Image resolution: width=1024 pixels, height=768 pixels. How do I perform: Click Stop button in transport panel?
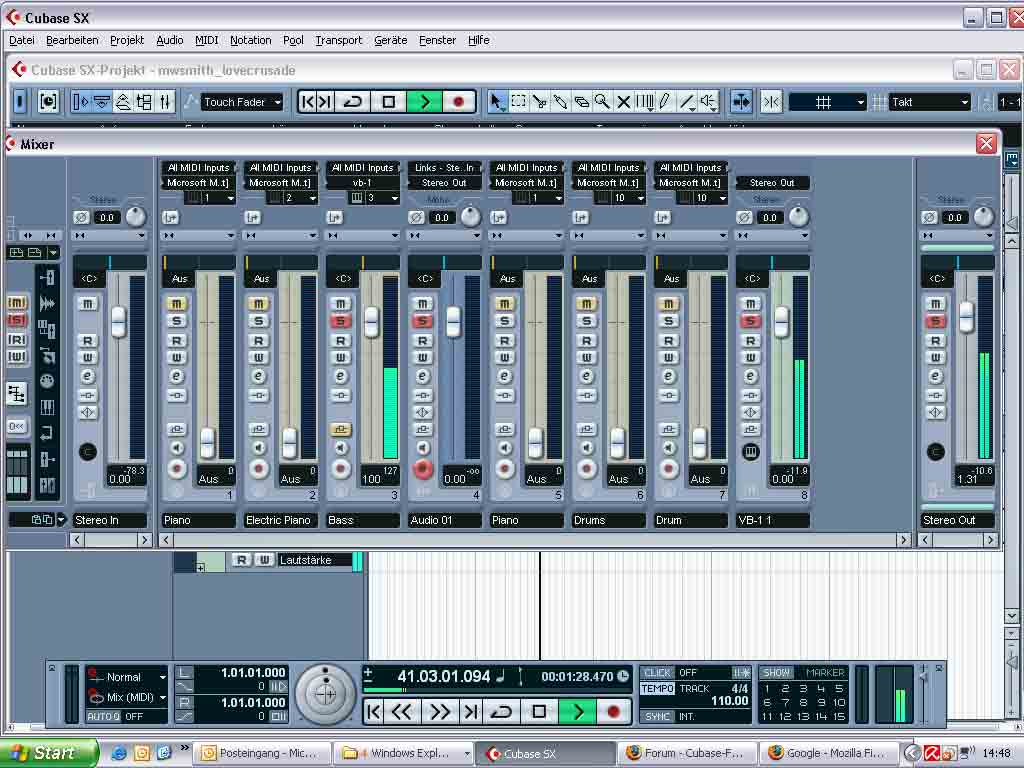click(539, 712)
